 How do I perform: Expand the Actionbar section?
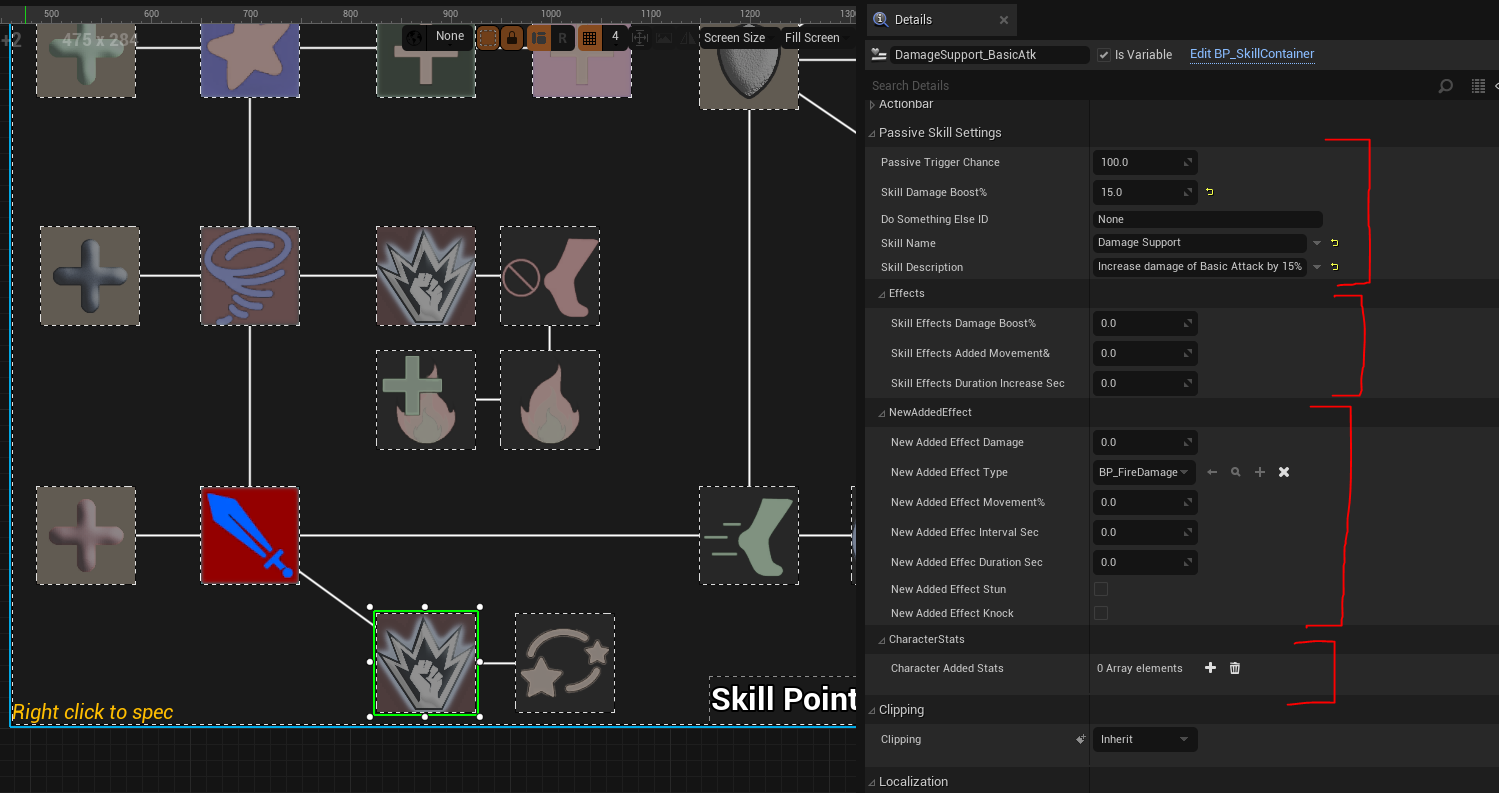point(872,105)
